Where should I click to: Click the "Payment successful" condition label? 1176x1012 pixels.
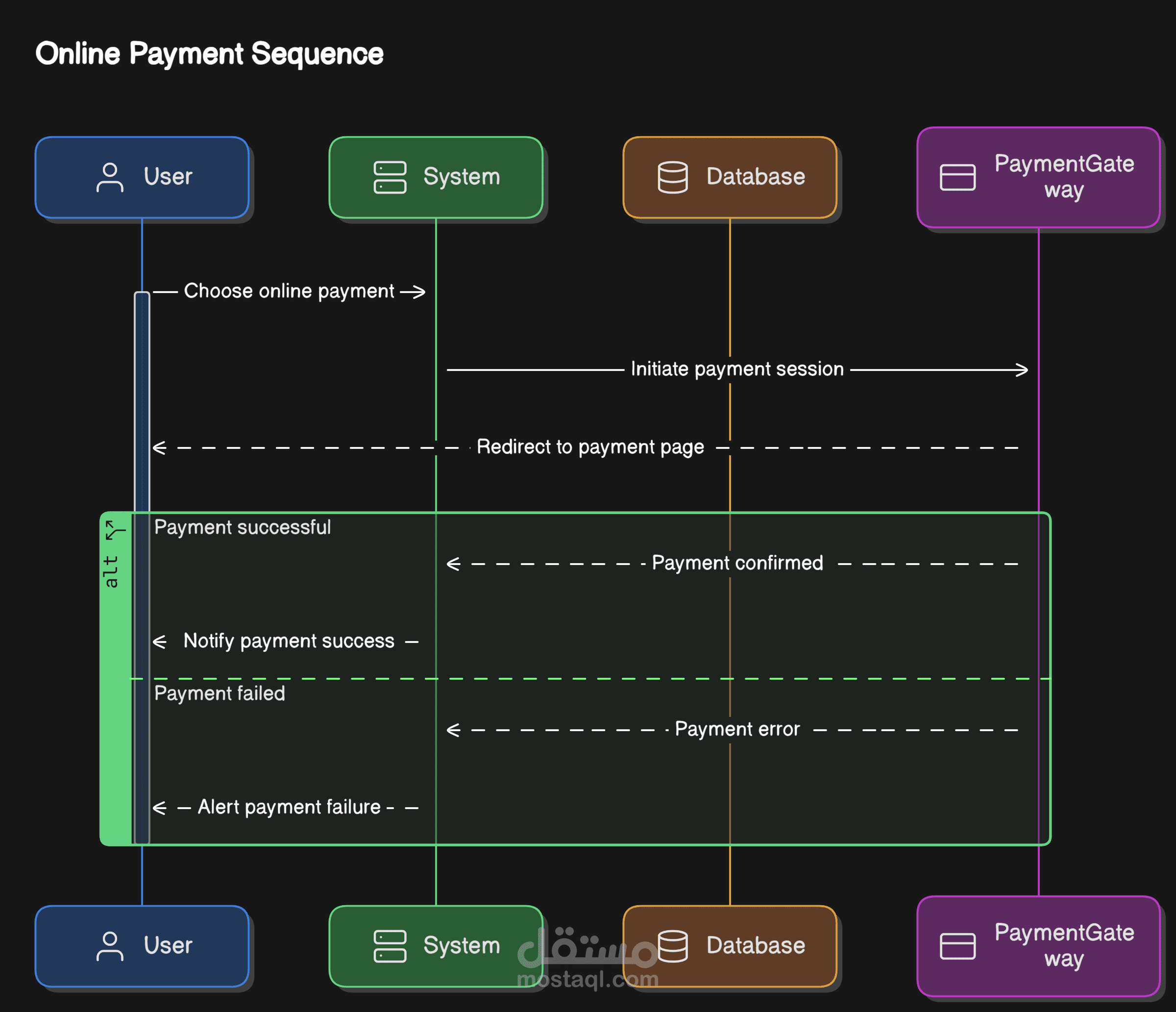[243, 527]
